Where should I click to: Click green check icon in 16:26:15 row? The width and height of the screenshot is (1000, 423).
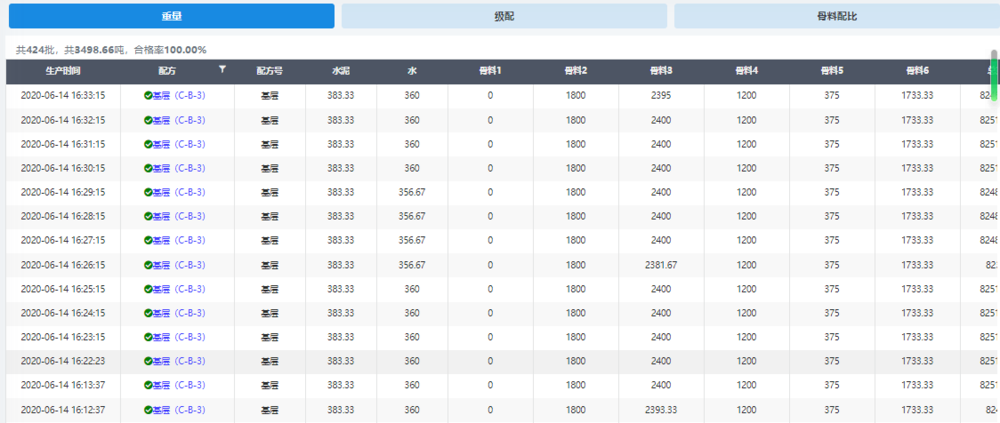click(x=148, y=265)
